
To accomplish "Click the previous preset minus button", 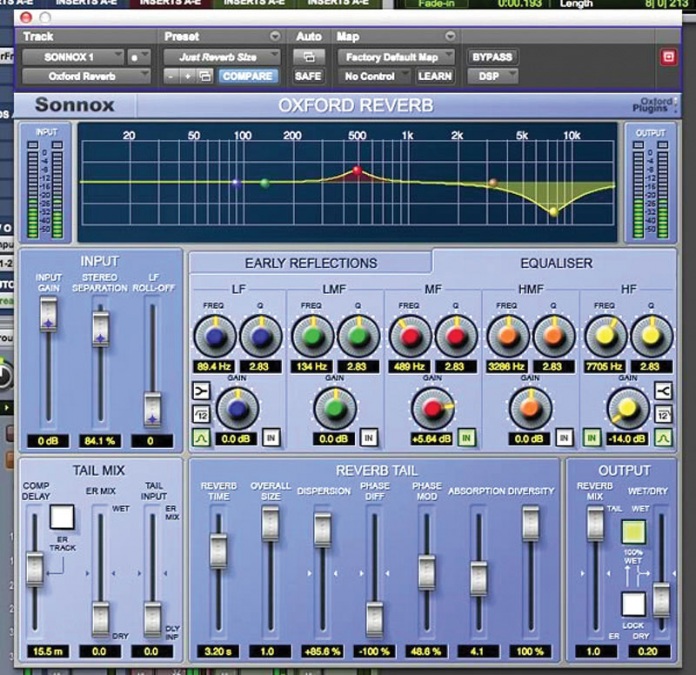I will pos(171,76).
